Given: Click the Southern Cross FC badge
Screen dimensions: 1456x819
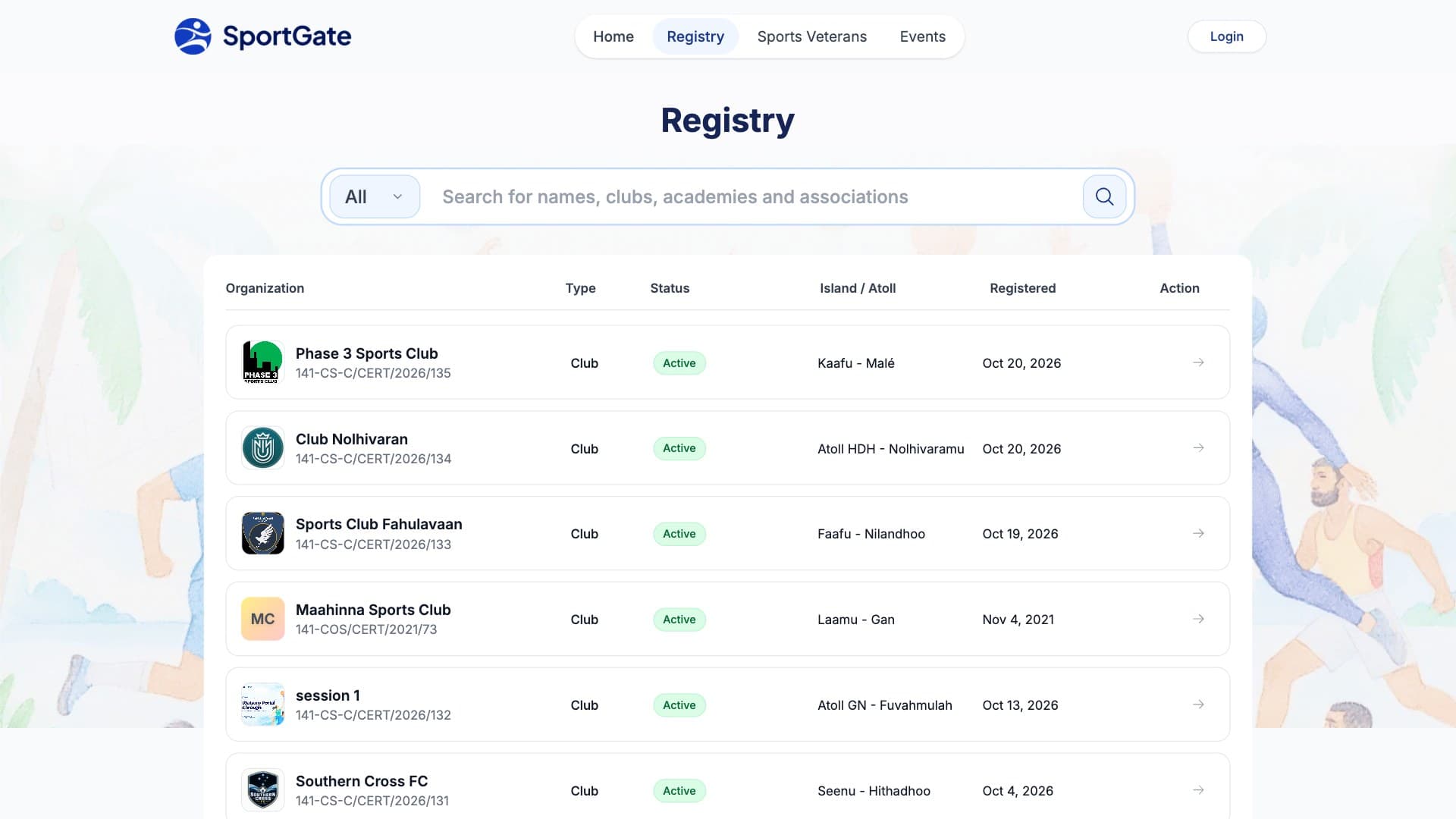Looking at the screenshot, I should pos(262,790).
